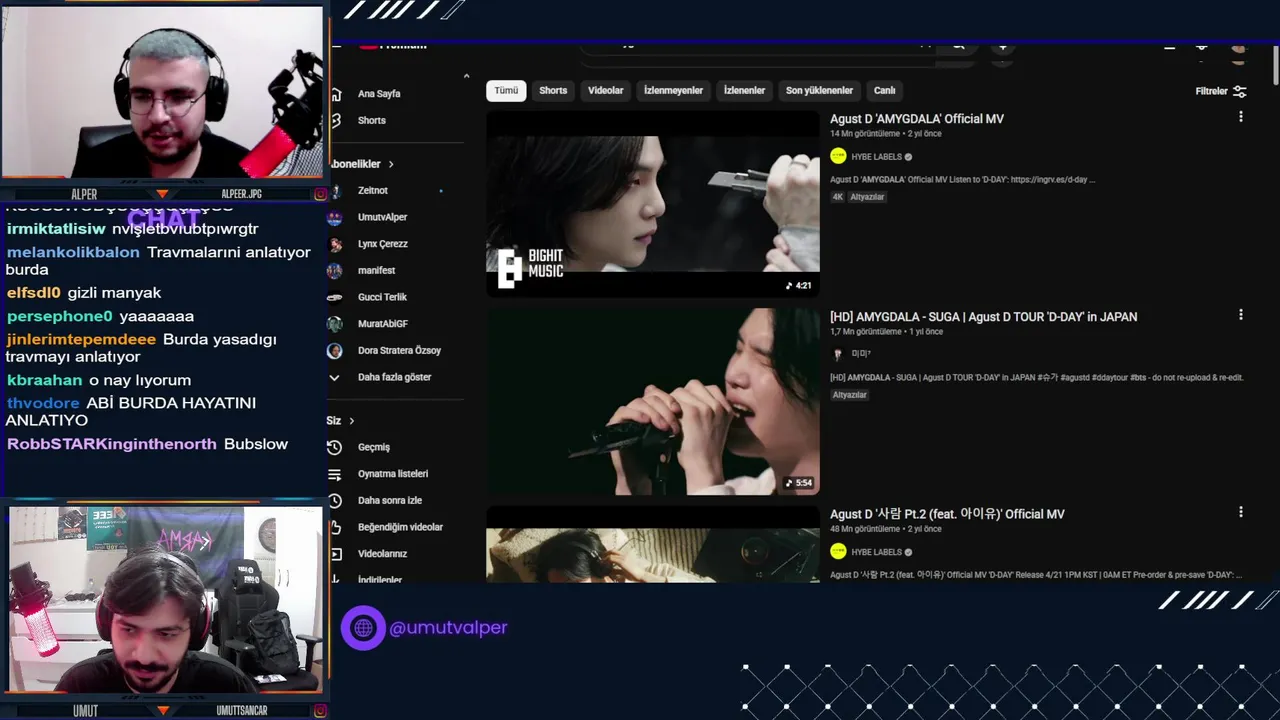Click the 4K badge under AMYGDALA MV
The image size is (1280, 720).
pyautogui.click(x=837, y=197)
